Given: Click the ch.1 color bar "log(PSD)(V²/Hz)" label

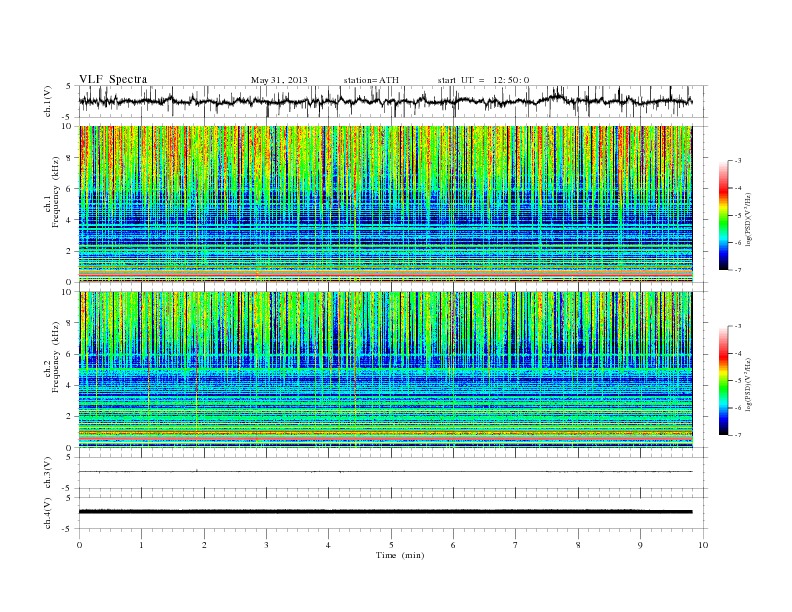Looking at the screenshot, I should point(748,219).
